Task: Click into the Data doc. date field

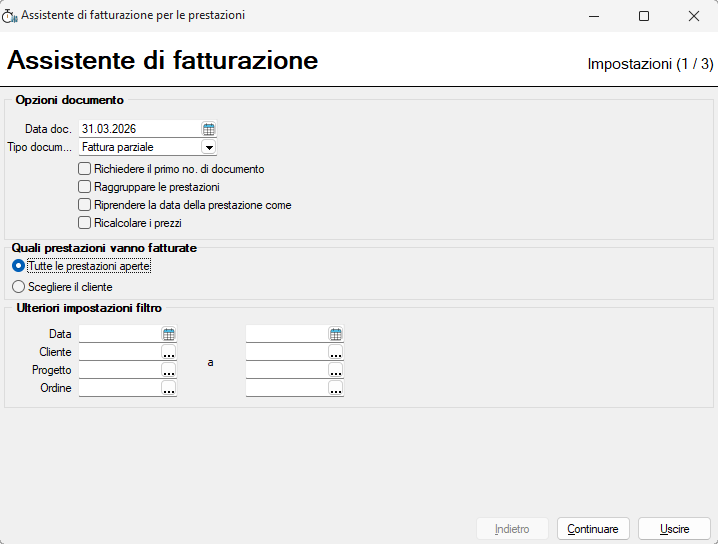Action: (x=139, y=129)
